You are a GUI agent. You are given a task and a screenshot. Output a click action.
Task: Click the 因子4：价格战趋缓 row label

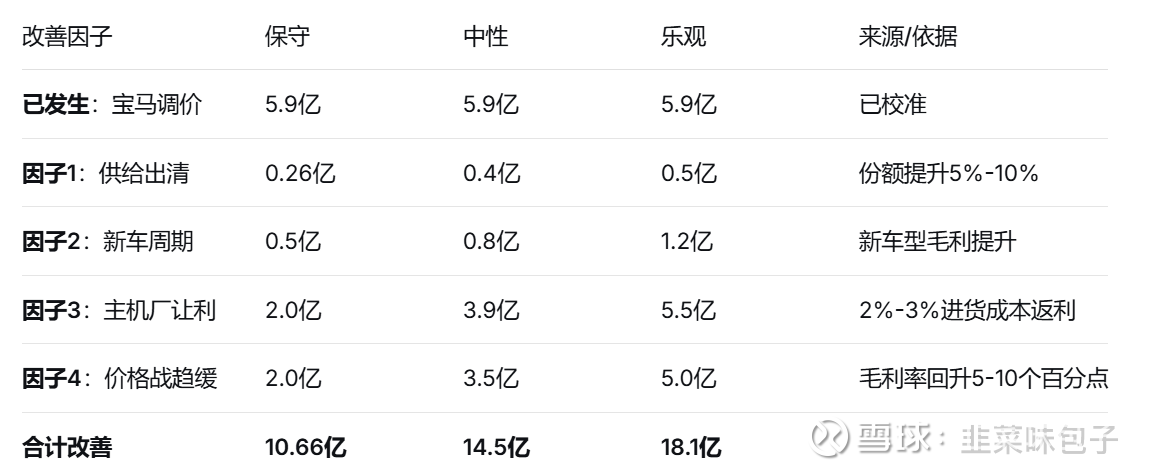tap(120, 378)
